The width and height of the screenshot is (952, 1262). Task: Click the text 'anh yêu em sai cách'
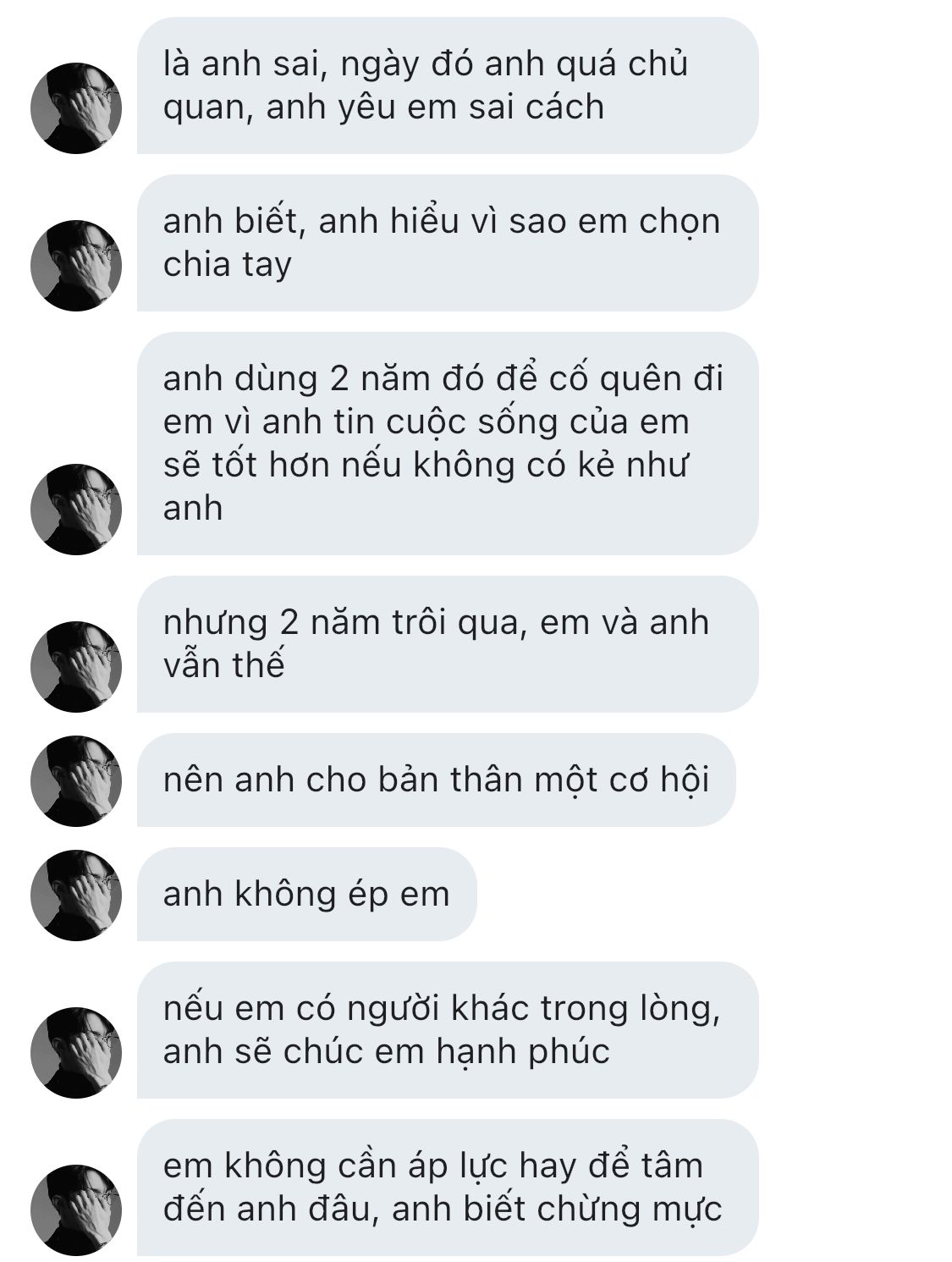[x=435, y=107]
